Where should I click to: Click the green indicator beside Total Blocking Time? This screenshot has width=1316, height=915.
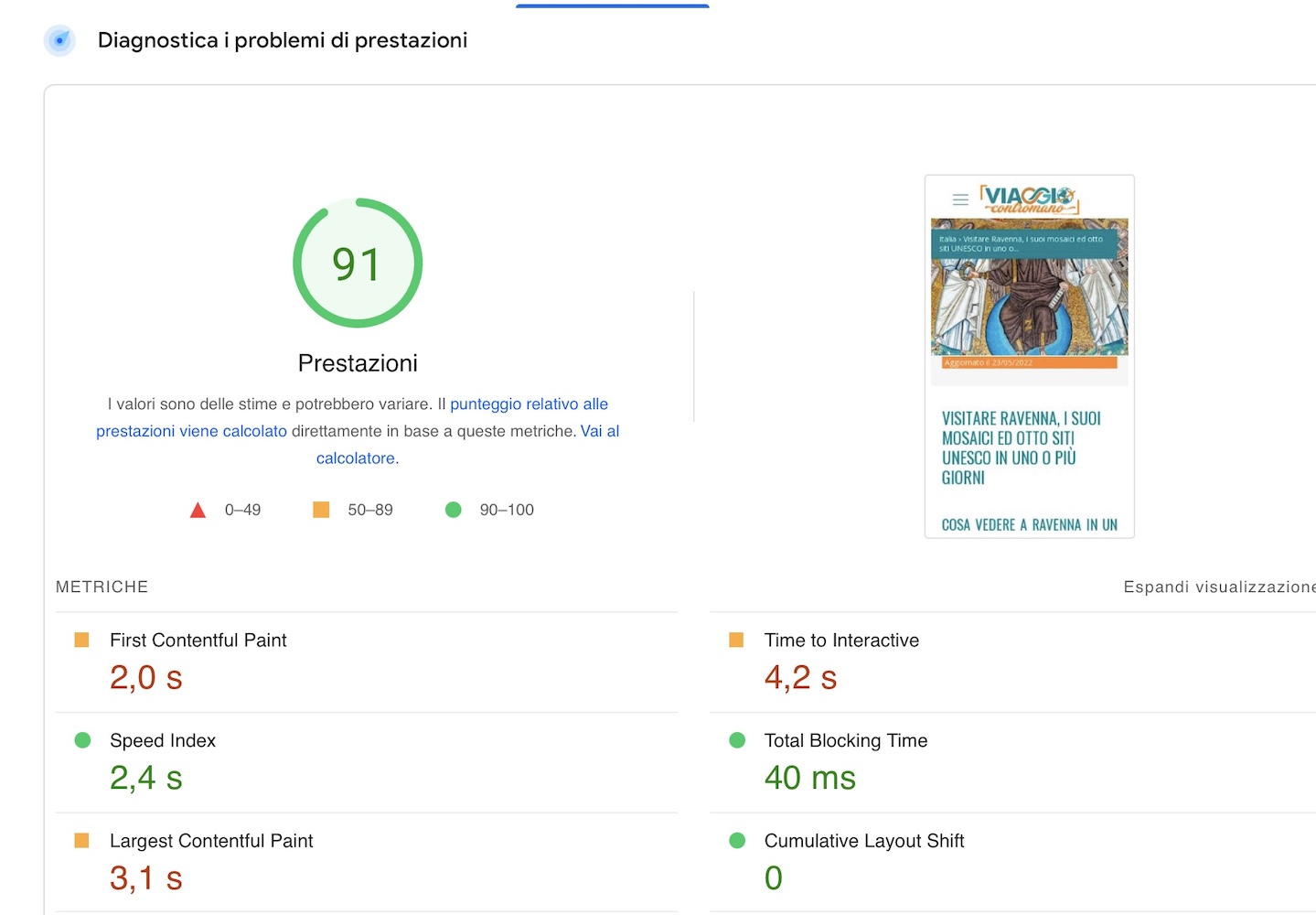[x=736, y=740]
